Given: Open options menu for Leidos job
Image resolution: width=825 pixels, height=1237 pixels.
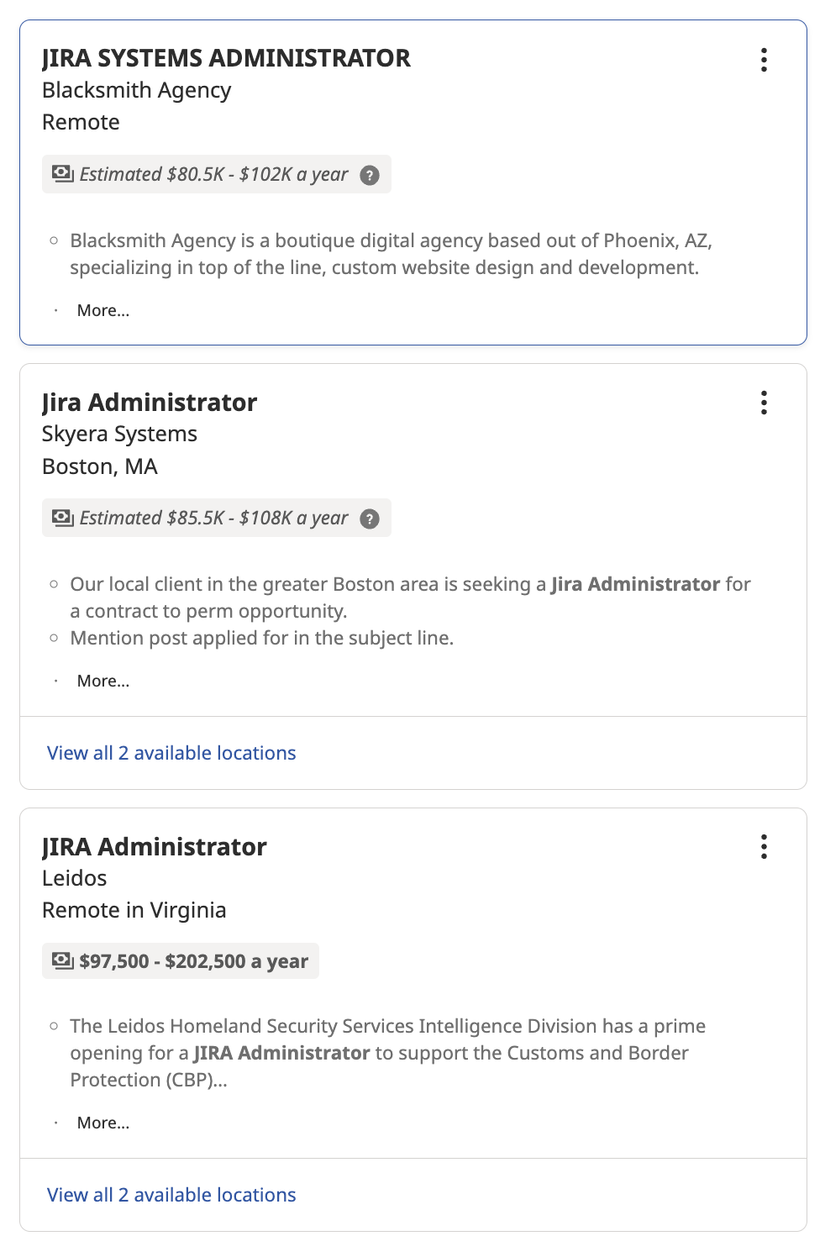Looking at the screenshot, I should [764, 847].
